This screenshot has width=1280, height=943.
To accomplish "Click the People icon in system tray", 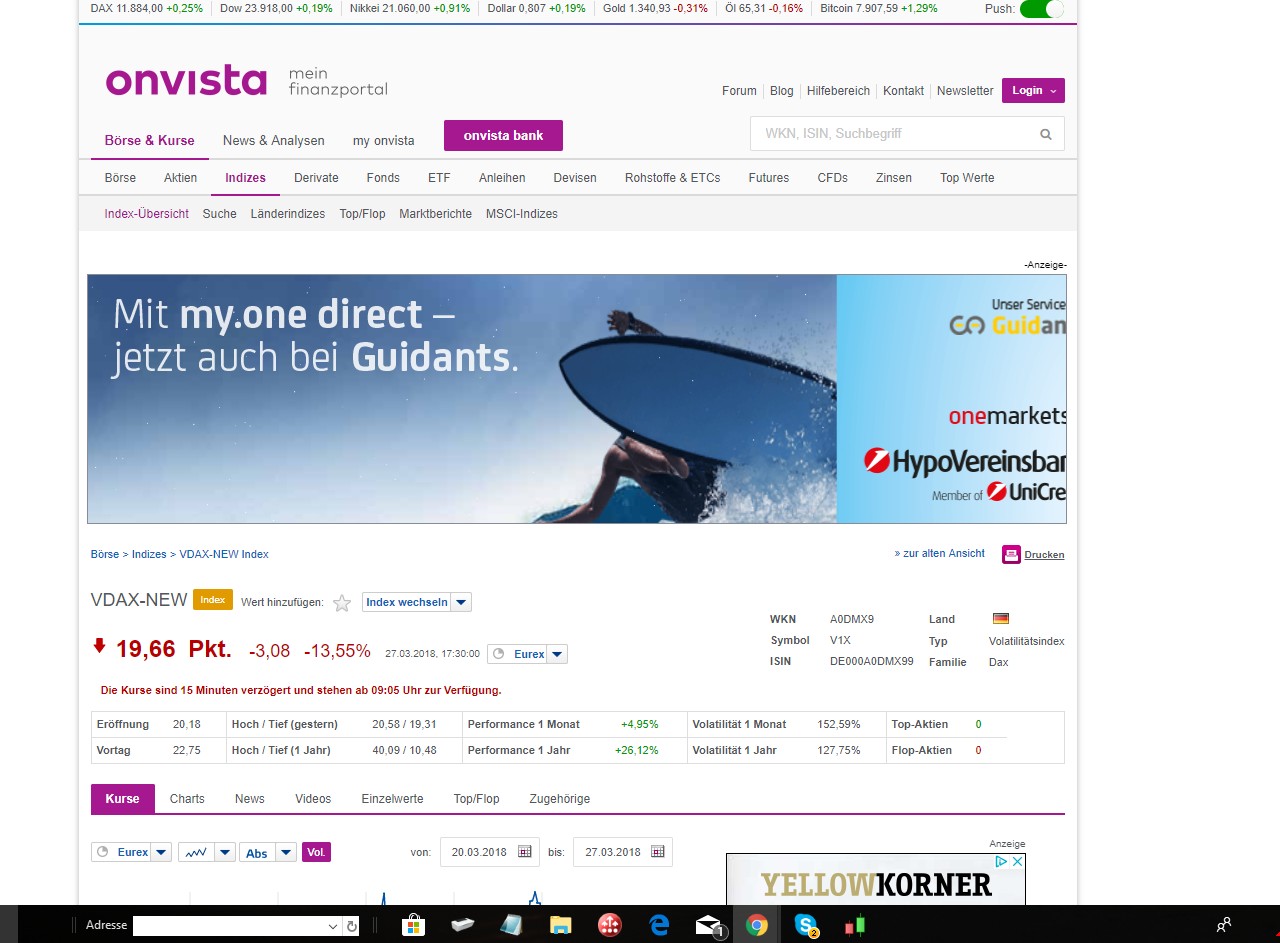I will (1223, 925).
